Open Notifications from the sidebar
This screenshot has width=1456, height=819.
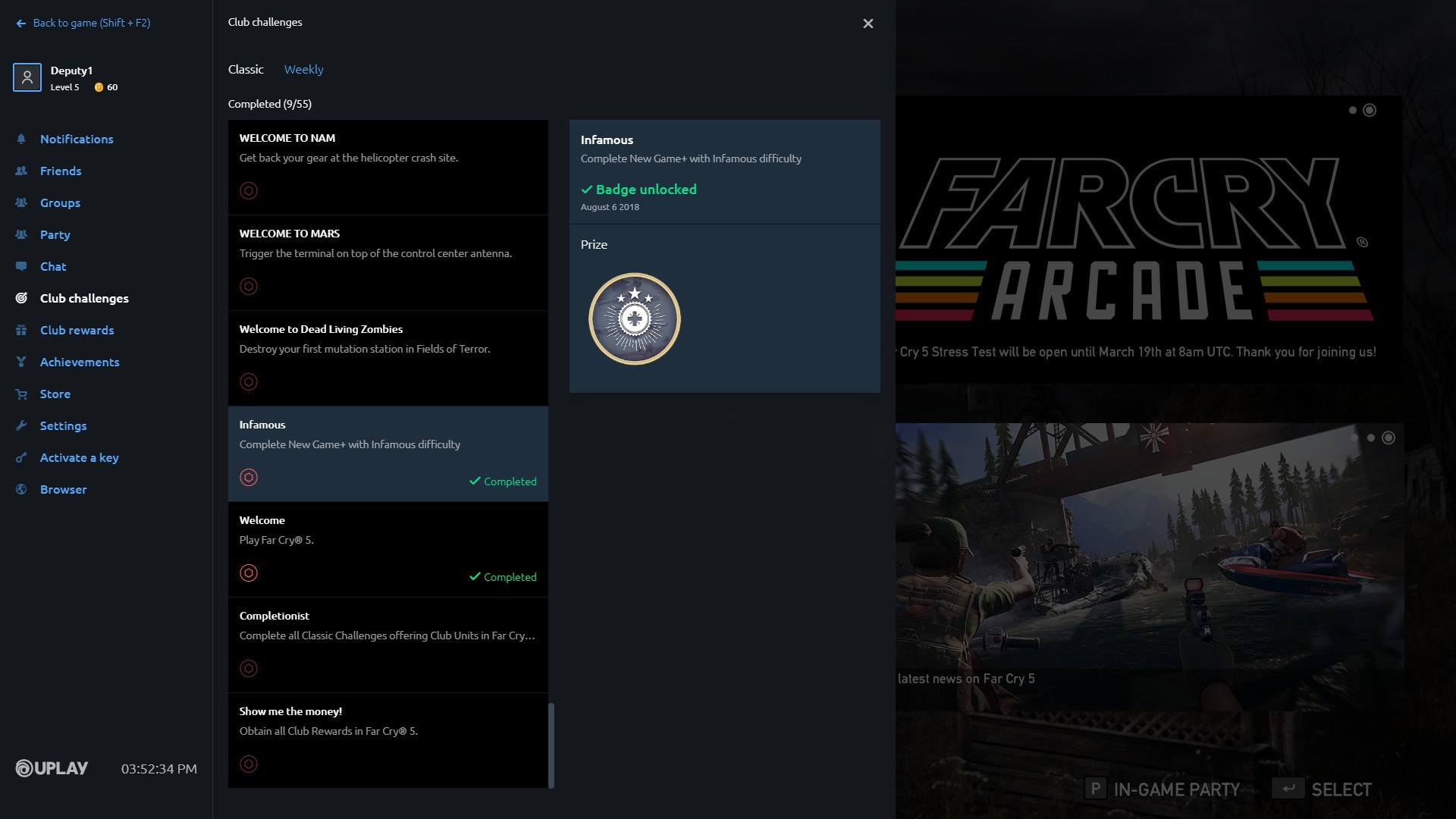(x=77, y=139)
